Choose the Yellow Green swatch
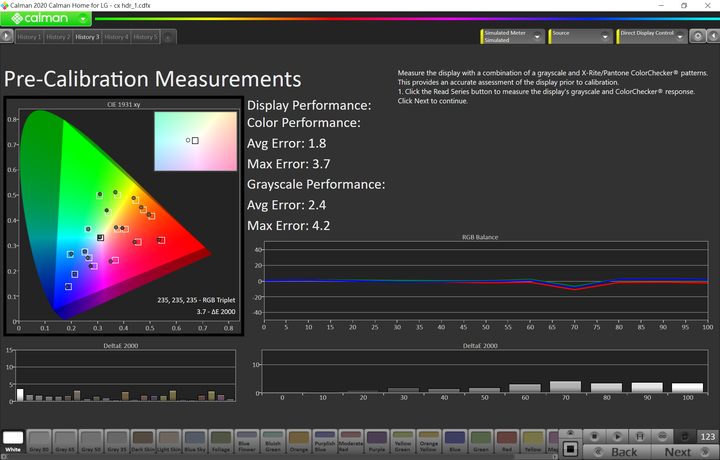Image resolution: width=720 pixels, height=460 pixels. pyautogui.click(x=403, y=441)
